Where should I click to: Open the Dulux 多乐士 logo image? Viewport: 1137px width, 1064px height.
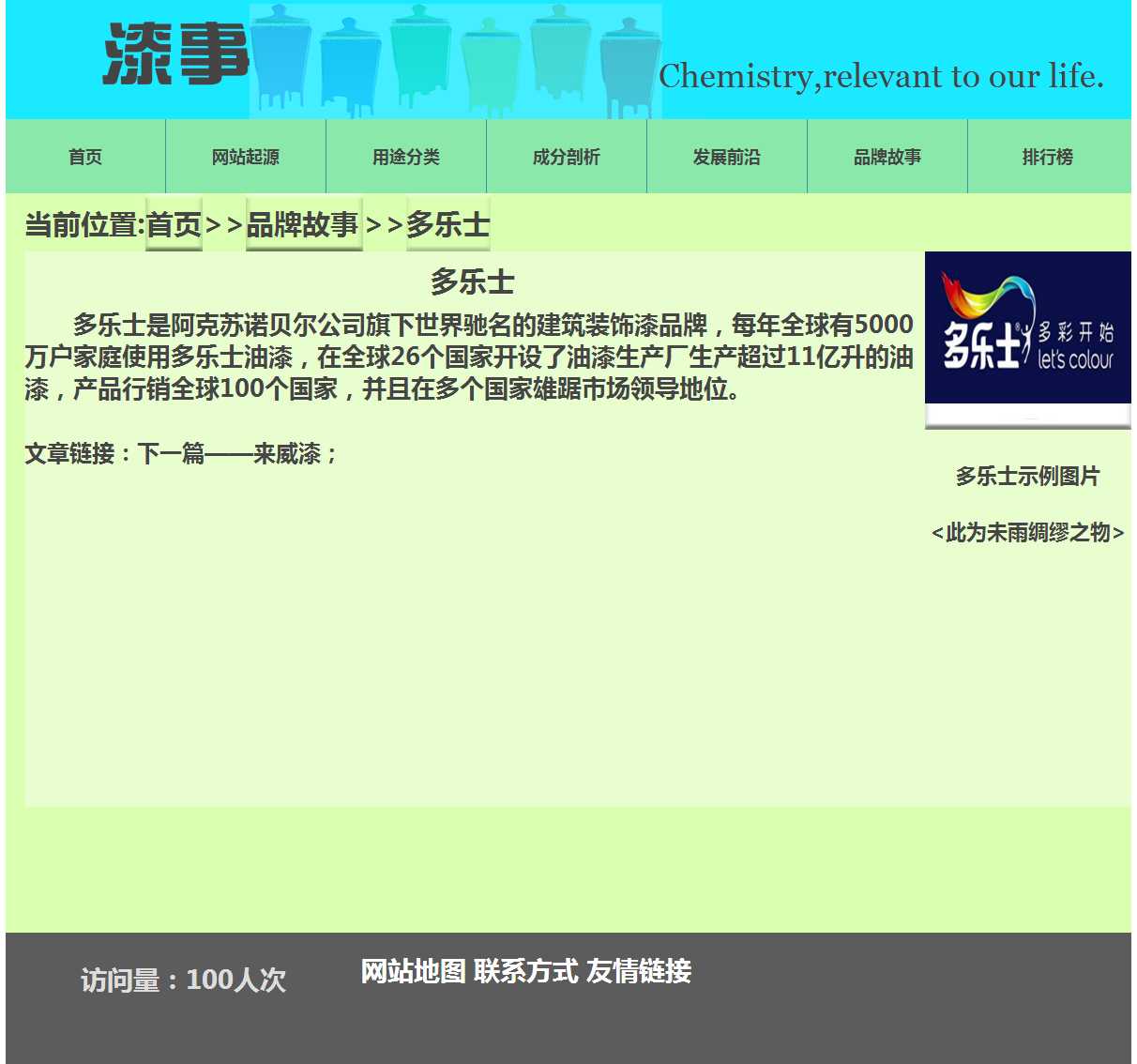click(1027, 328)
